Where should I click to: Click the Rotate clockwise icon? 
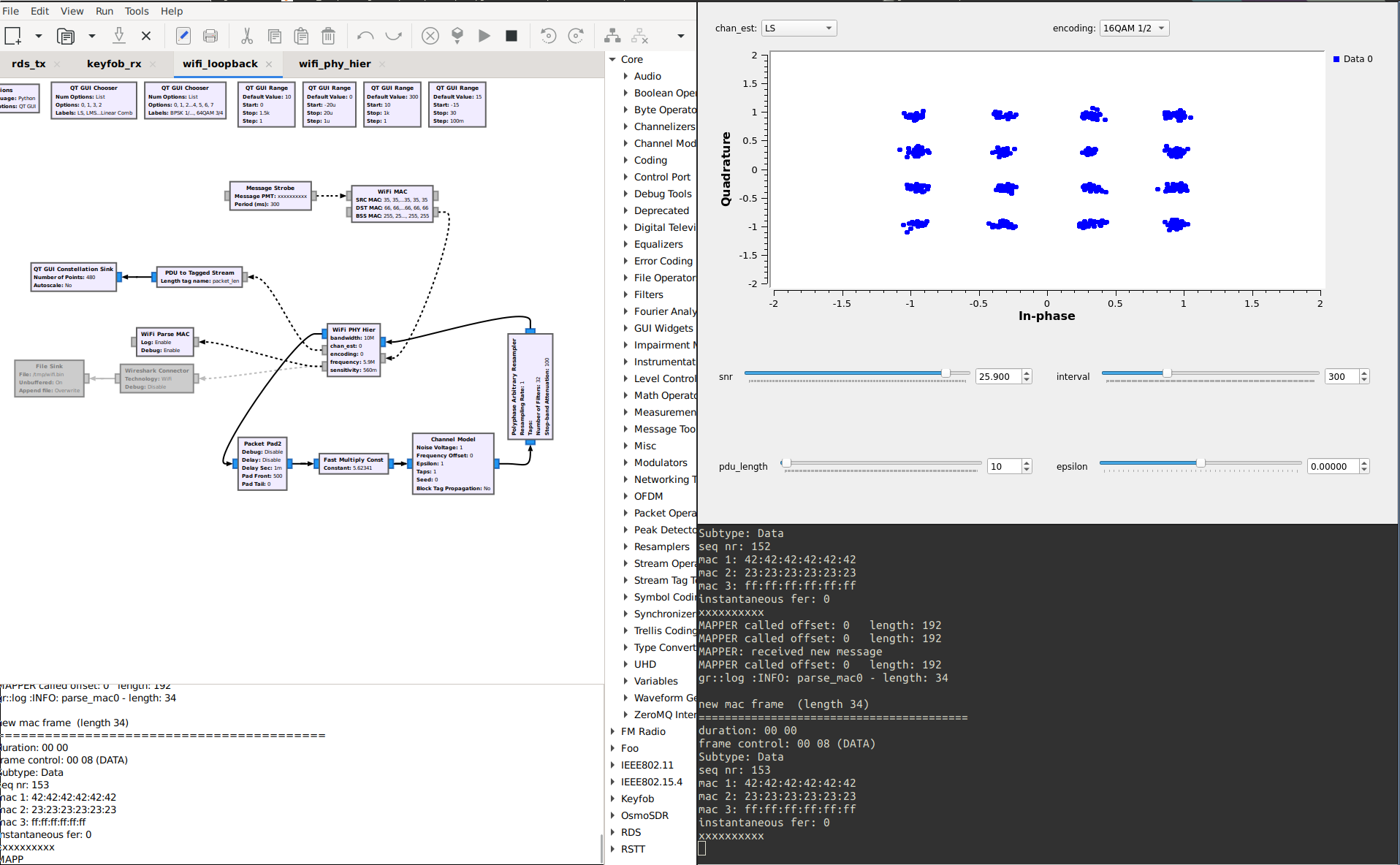click(x=576, y=36)
